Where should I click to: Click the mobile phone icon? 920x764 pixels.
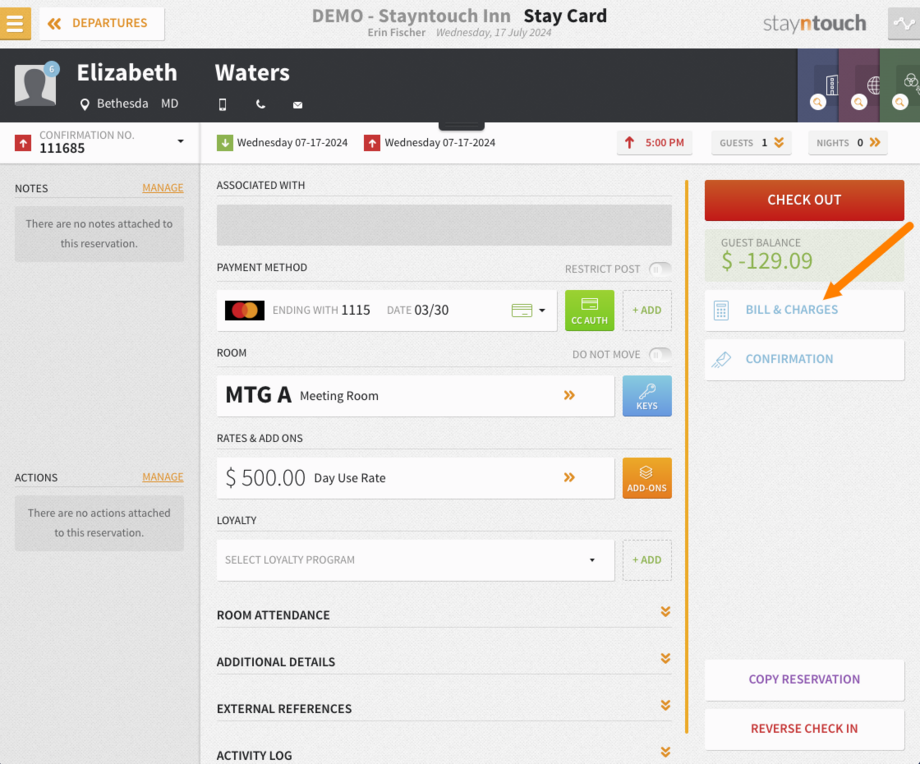coord(222,104)
